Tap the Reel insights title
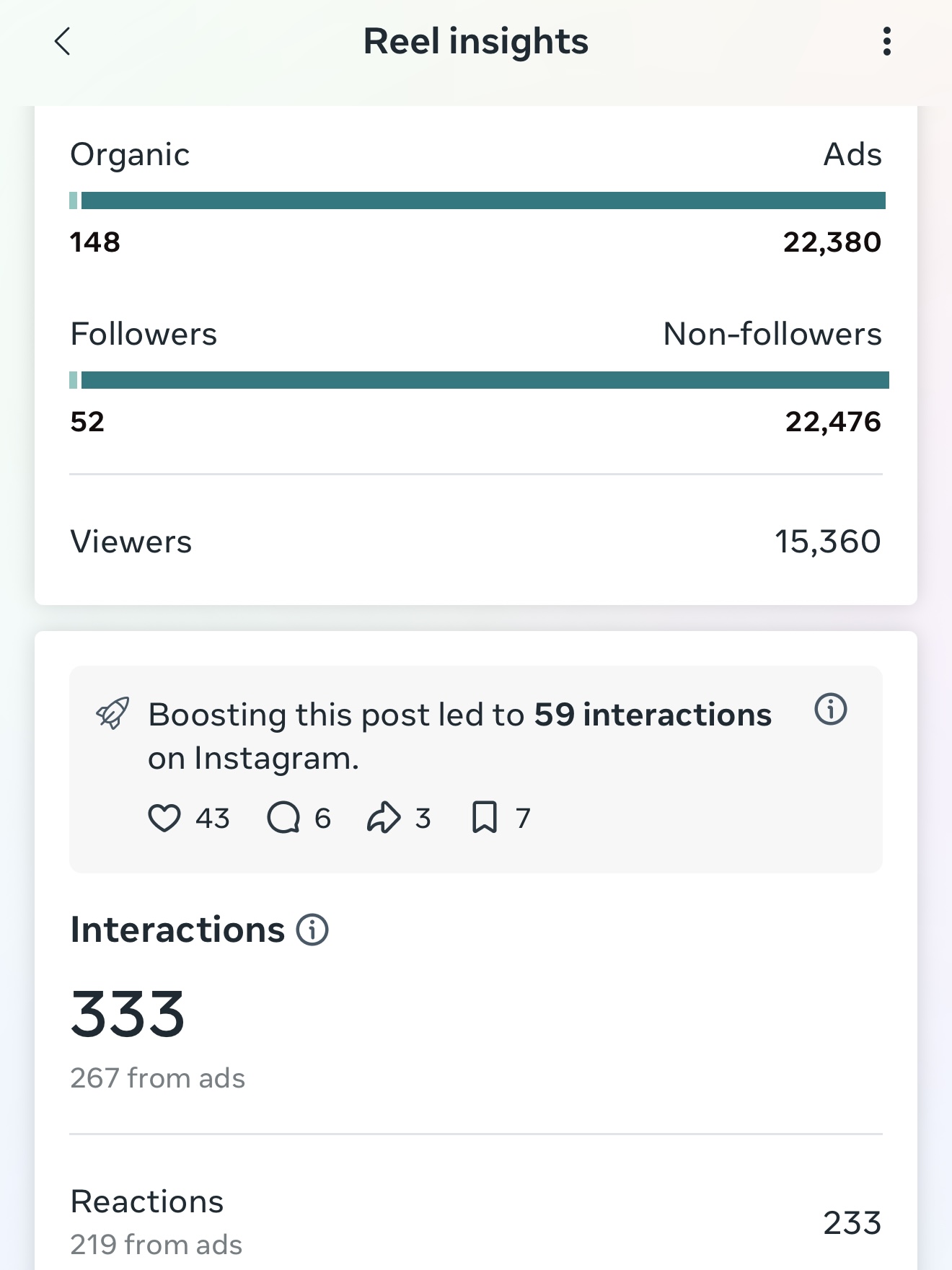Screen dimensions: 952x1270 [x=476, y=41]
